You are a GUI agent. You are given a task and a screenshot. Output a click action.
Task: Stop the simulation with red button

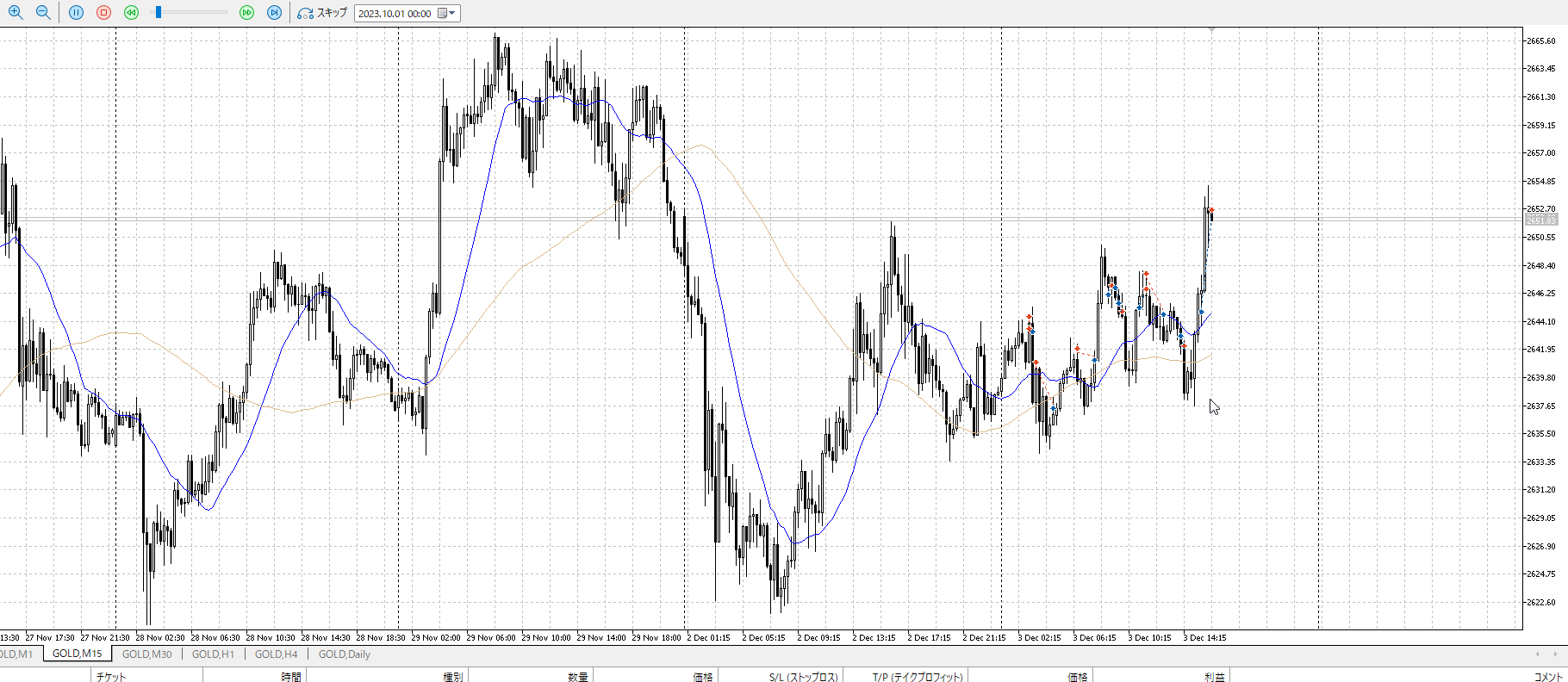coord(104,13)
